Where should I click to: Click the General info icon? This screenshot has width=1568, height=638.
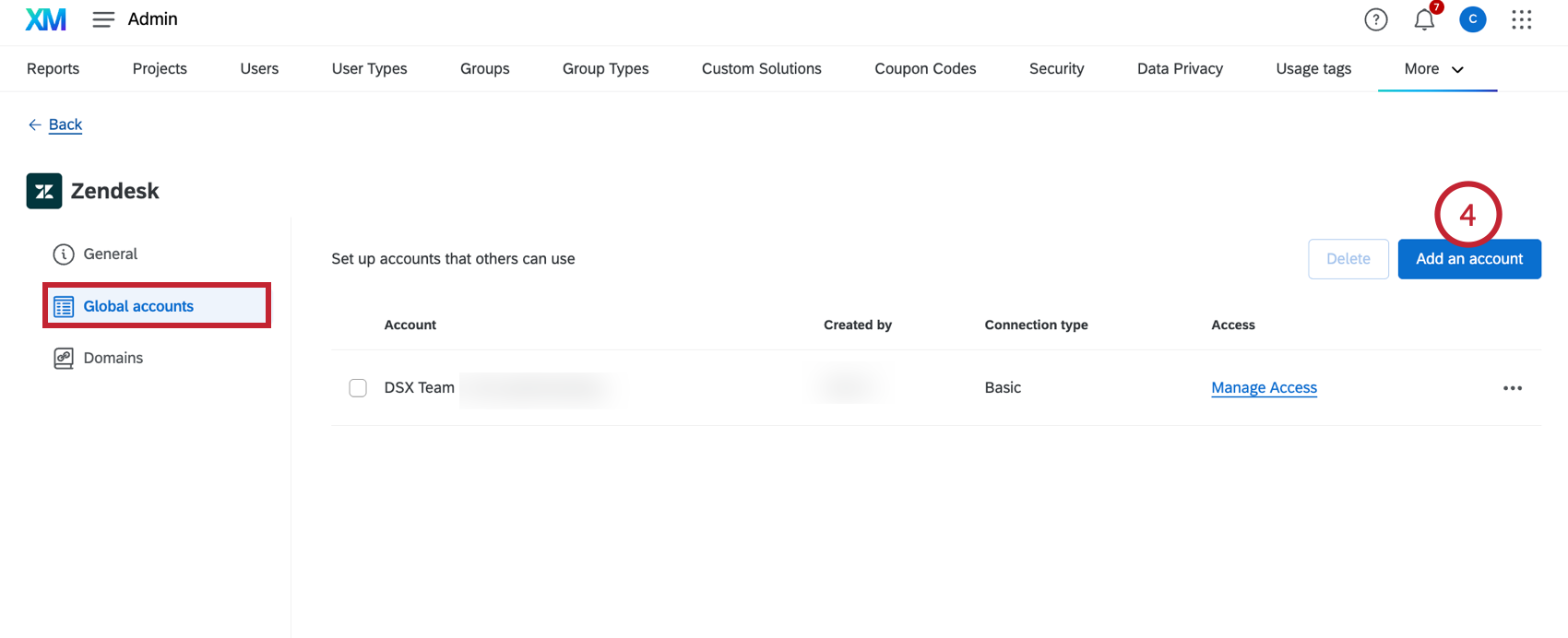pyautogui.click(x=64, y=254)
